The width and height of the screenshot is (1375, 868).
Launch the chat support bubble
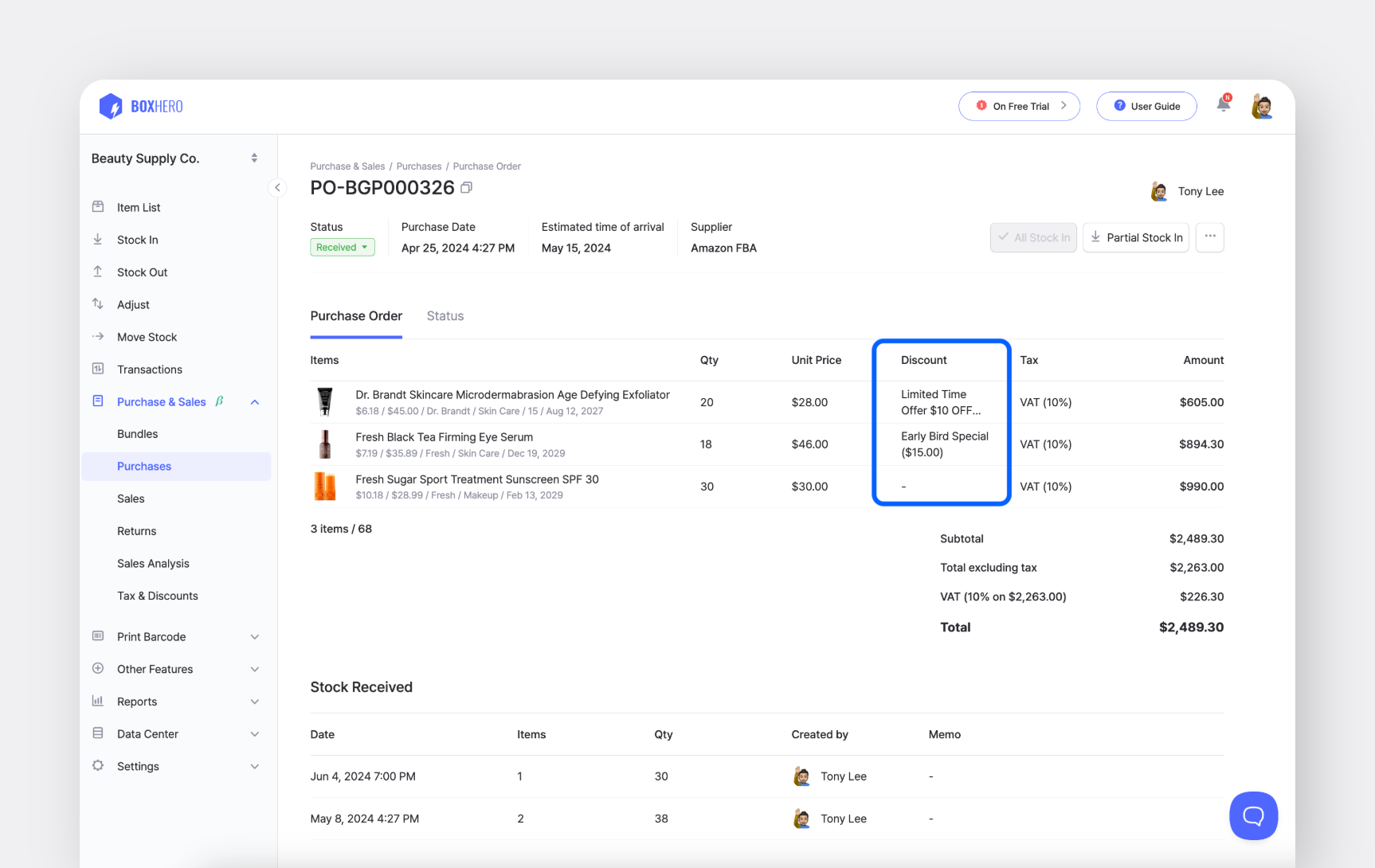pos(1253,815)
